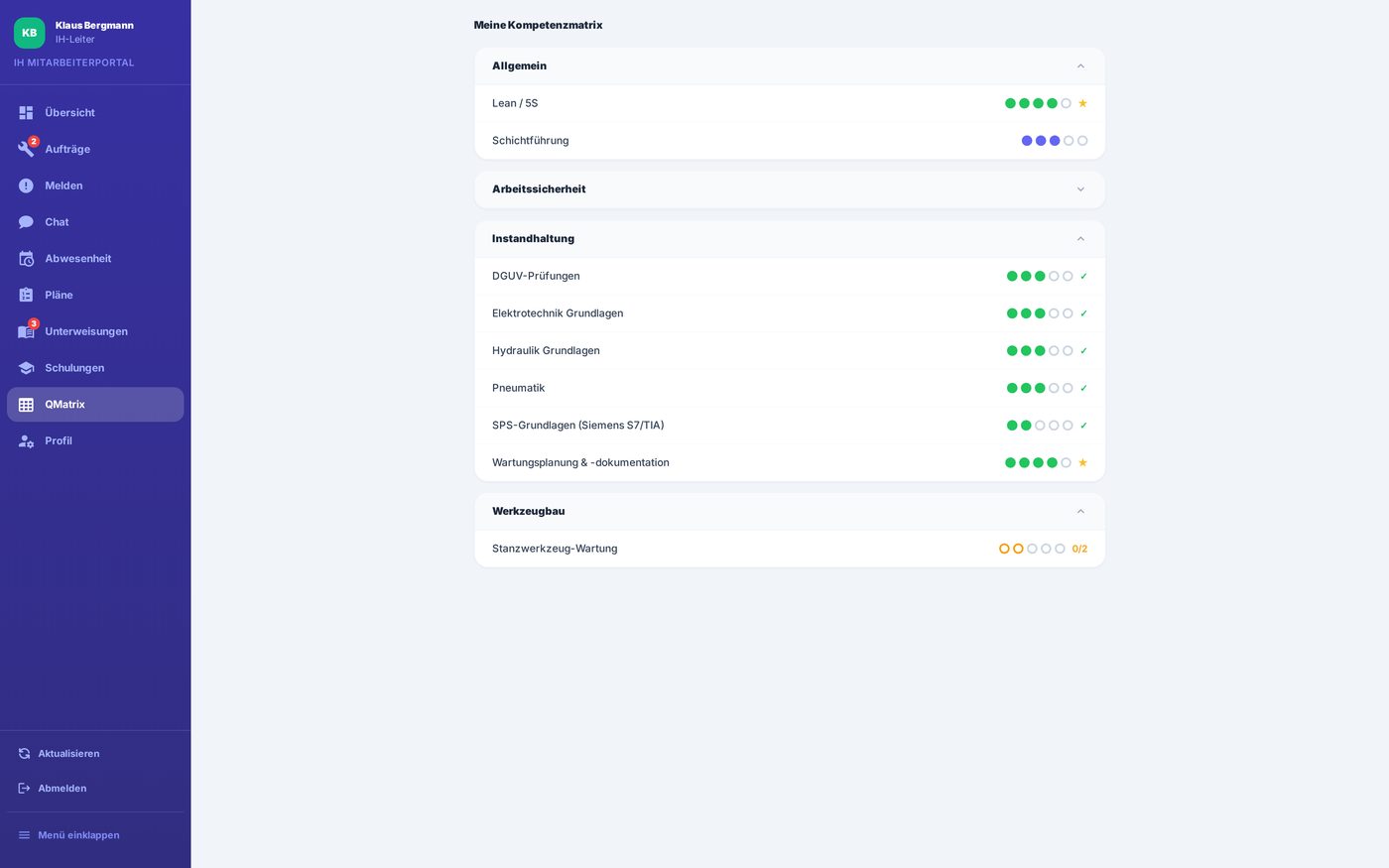Image resolution: width=1389 pixels, height=868 pixels.
Task: Collapse the Instandhaltung section chevron
Action: coord(1080,239)
